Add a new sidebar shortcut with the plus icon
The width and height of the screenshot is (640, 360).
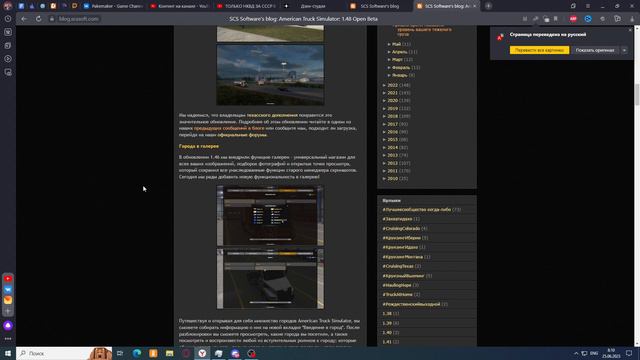8,311
